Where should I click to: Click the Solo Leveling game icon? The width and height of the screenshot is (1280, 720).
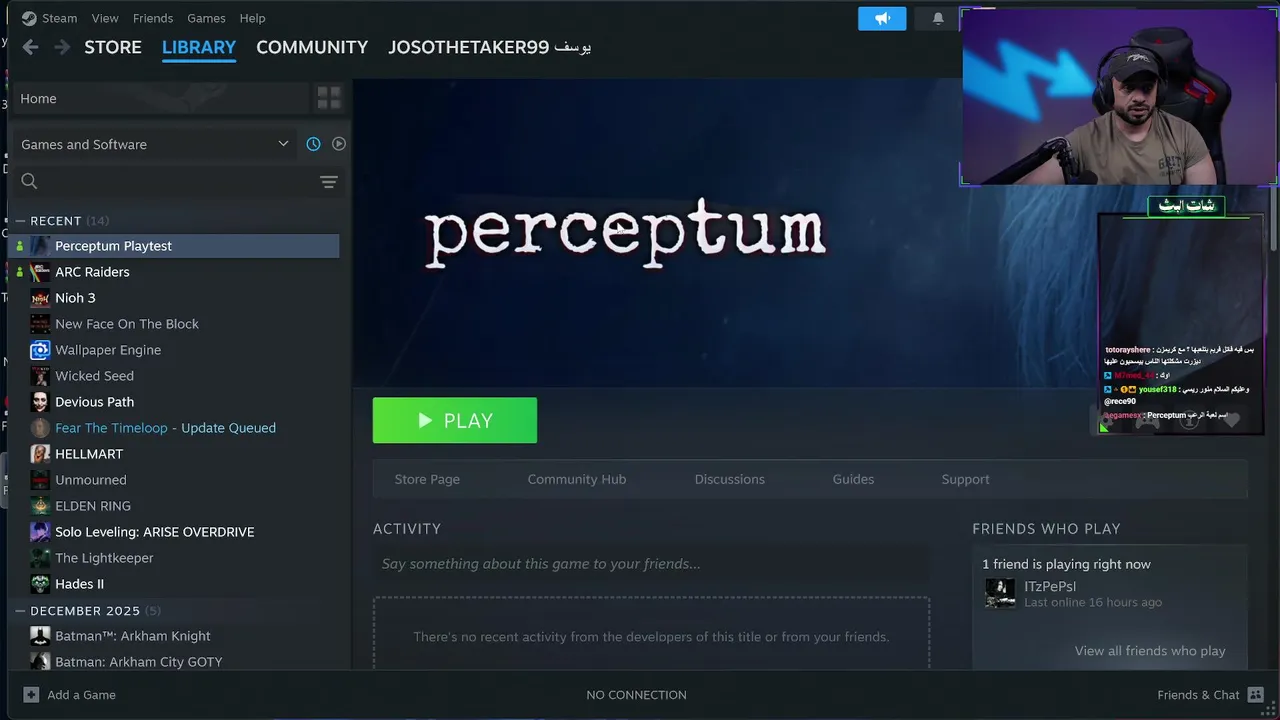[40, 532]
